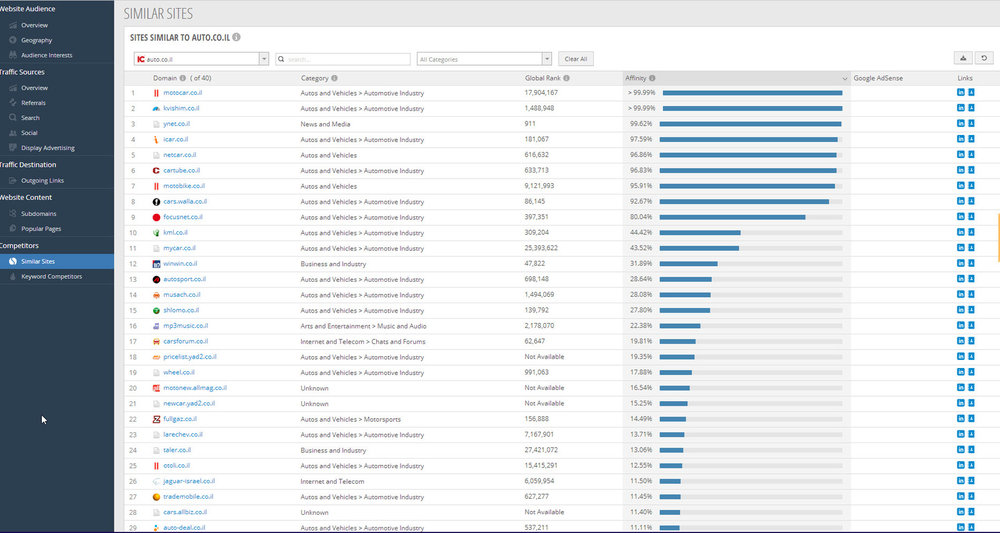The image size is (1000, 533).
Task: Click info icon beside Global Rank header
Action: (x=566, y=78)
